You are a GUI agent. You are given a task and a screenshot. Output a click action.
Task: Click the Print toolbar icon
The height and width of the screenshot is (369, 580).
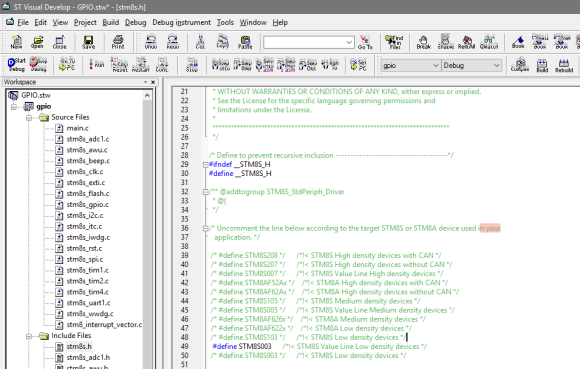pos(118,42)
